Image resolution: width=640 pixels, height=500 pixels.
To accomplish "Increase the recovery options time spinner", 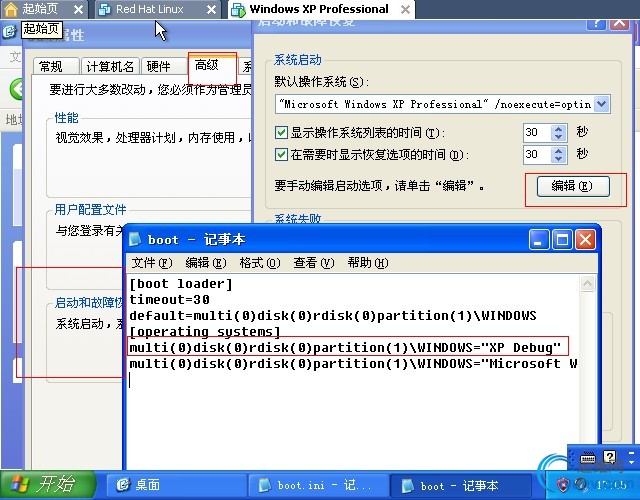I will (558, 150).
